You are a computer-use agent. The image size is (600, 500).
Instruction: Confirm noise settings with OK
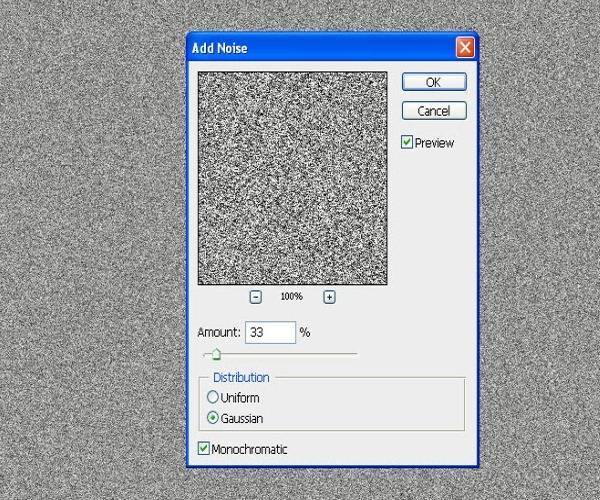point(434,82)
